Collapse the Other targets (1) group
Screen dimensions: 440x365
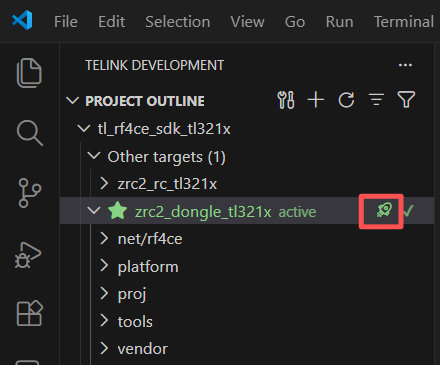click(x=94, y=156)
